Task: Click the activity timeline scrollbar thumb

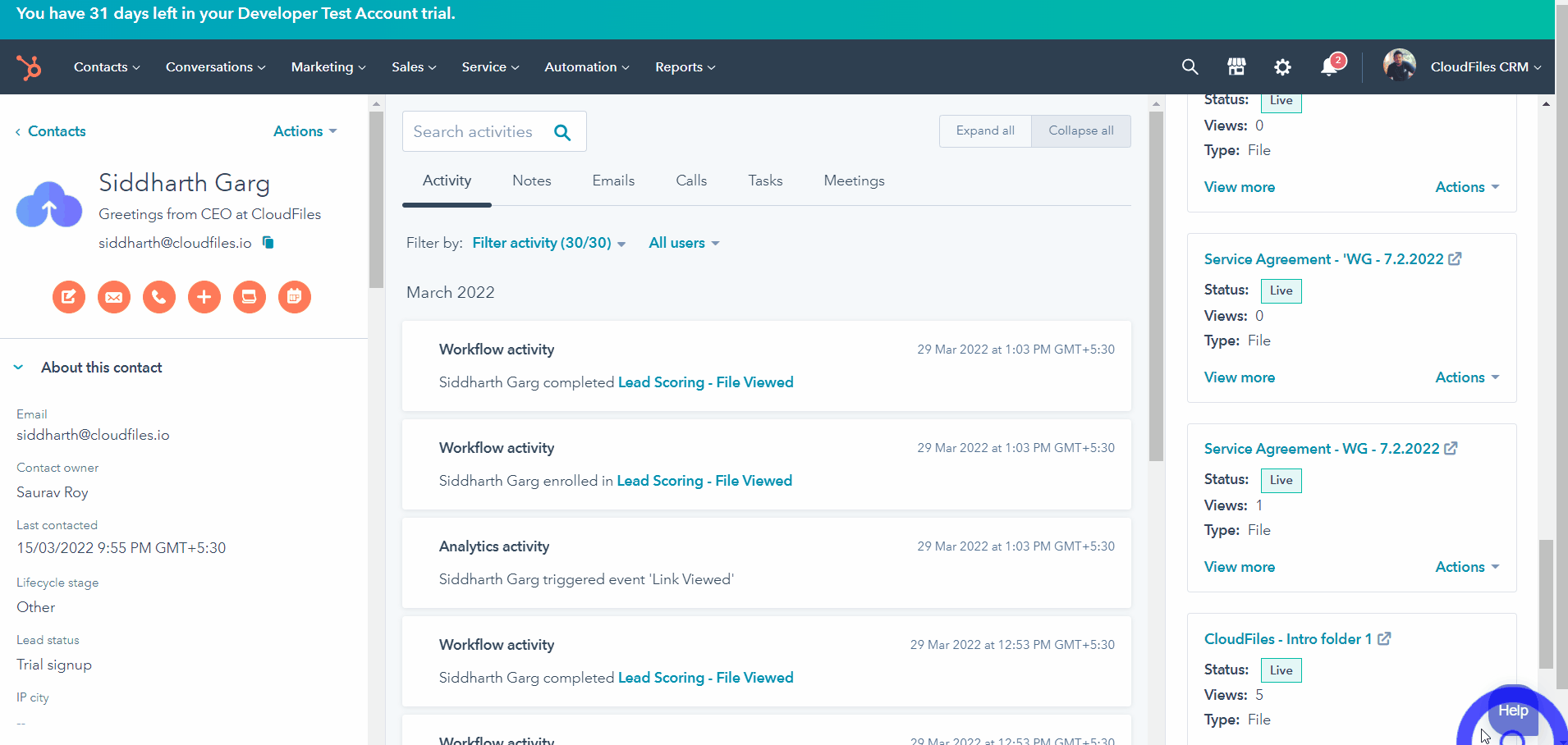Action: (x=1156, y=286)
